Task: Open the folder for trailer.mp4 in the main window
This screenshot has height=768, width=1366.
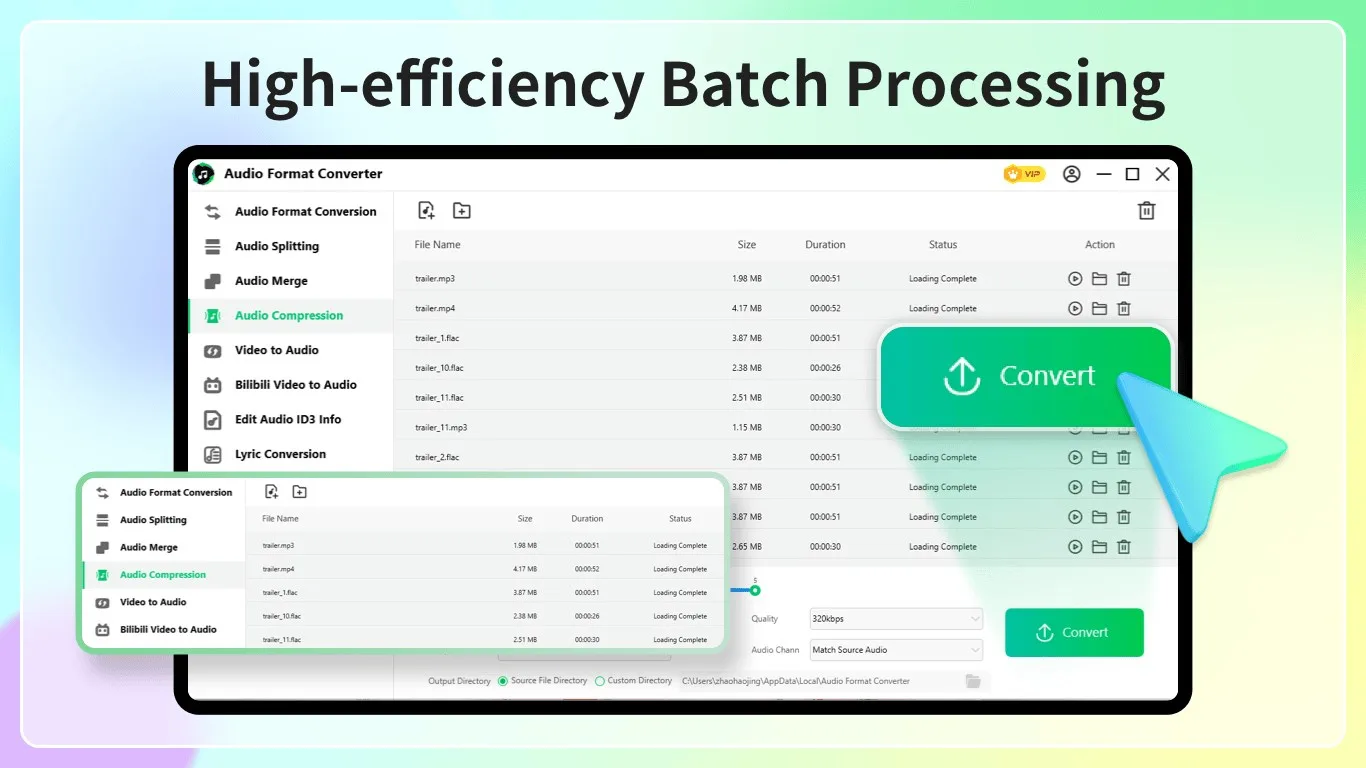Action: [x=1099, y=309]
